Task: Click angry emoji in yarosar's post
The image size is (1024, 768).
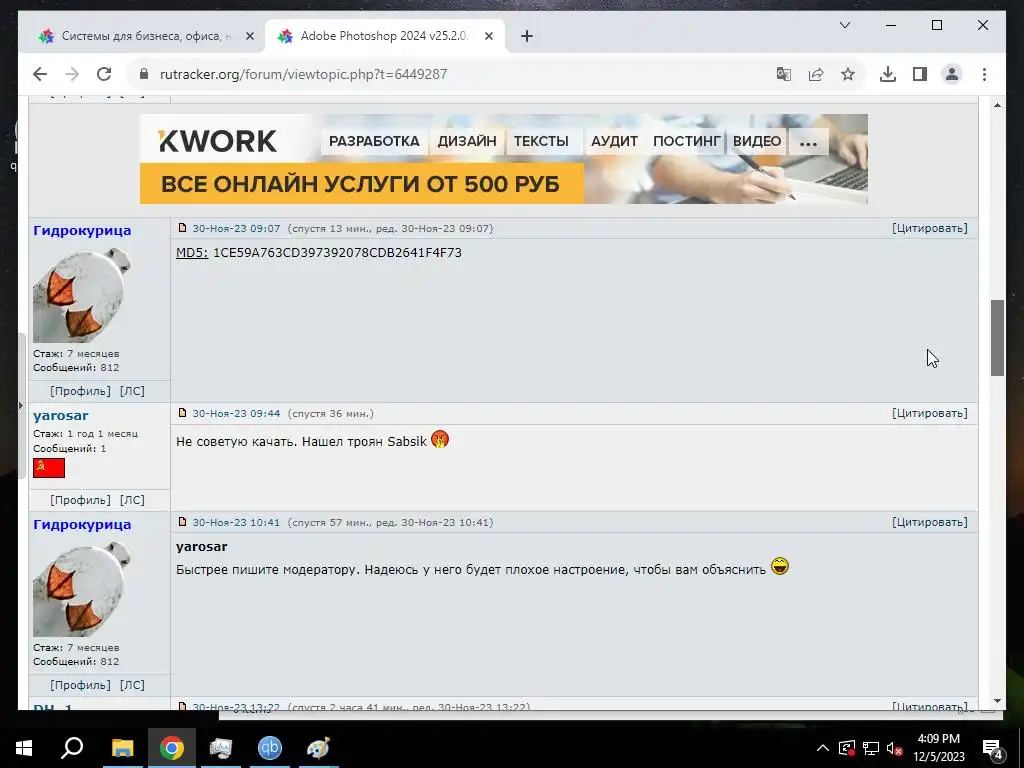Action: click(x=440, y=440)
